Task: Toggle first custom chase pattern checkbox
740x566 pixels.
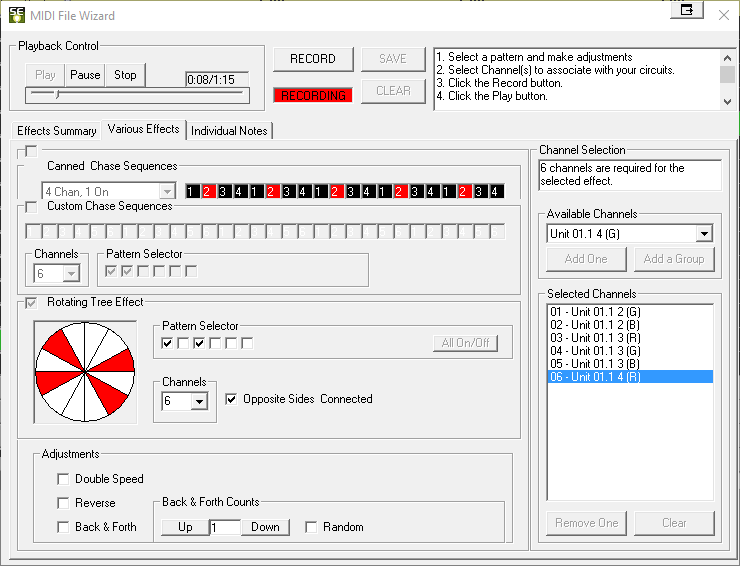Action: 111,271
